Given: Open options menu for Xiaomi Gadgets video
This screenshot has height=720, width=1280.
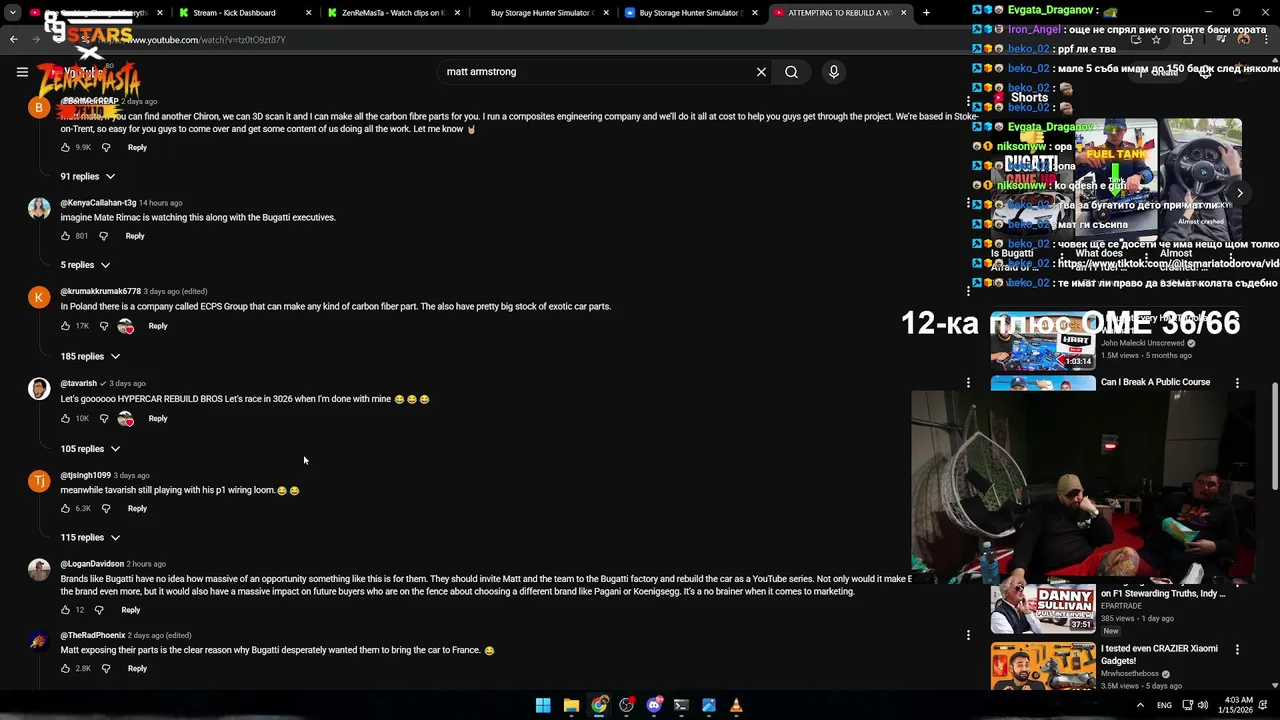Looking at the screenshot, I should [x=1237, y=650].
